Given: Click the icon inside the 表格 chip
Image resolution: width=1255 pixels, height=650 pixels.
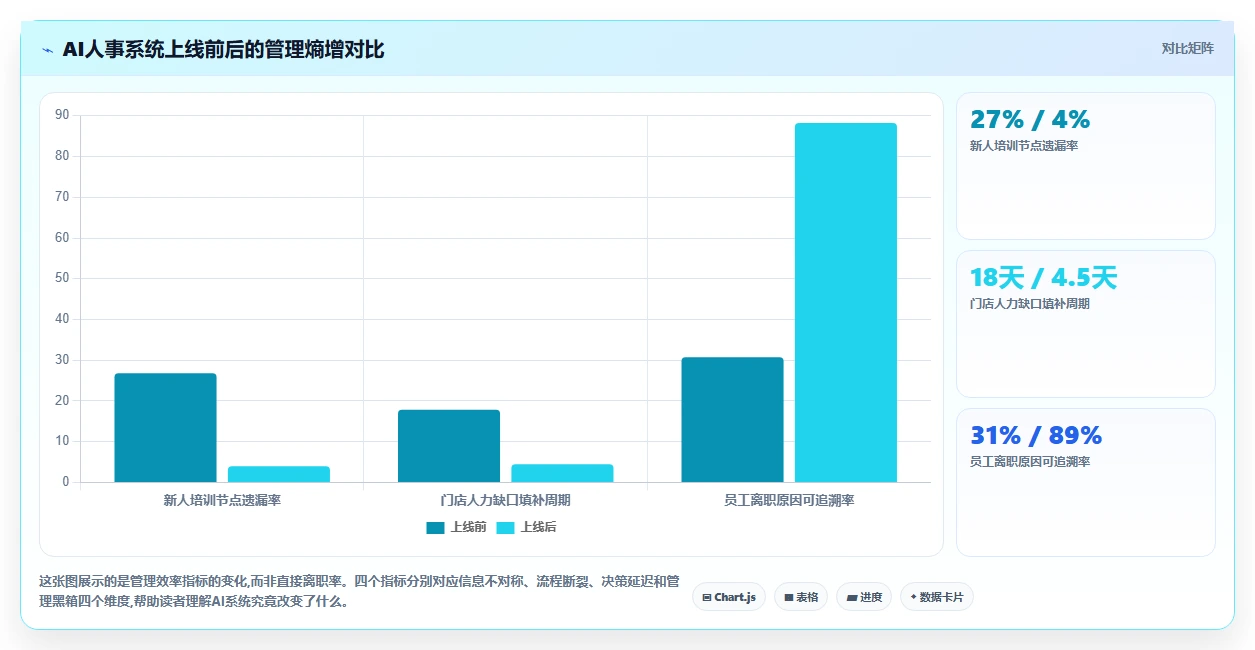Looking at the screenshot, I should tap(789, 598).
